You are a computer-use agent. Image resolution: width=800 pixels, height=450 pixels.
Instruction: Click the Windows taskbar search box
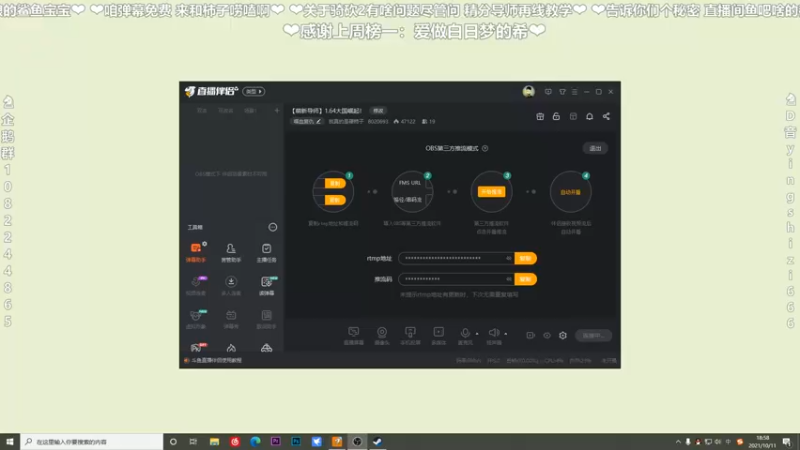click(92, 441)
